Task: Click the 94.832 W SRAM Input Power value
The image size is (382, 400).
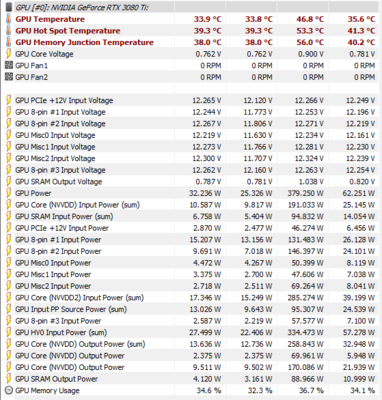Action: click(x=308, y=216)
